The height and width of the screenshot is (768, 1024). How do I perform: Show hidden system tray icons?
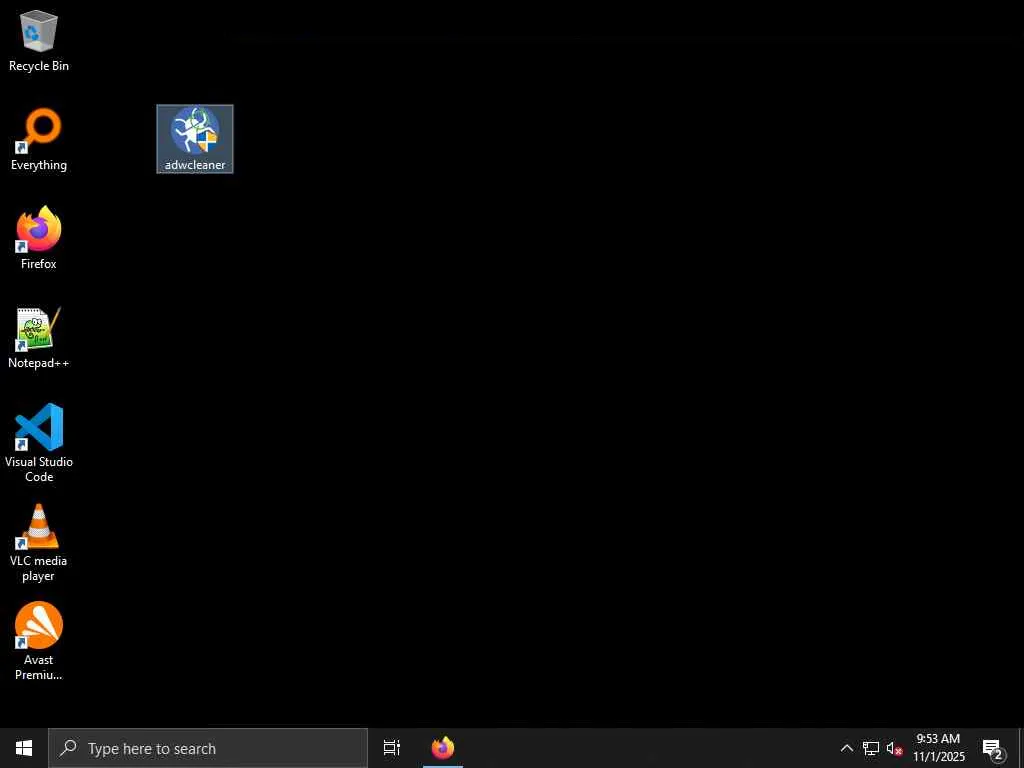click(846, 748)
